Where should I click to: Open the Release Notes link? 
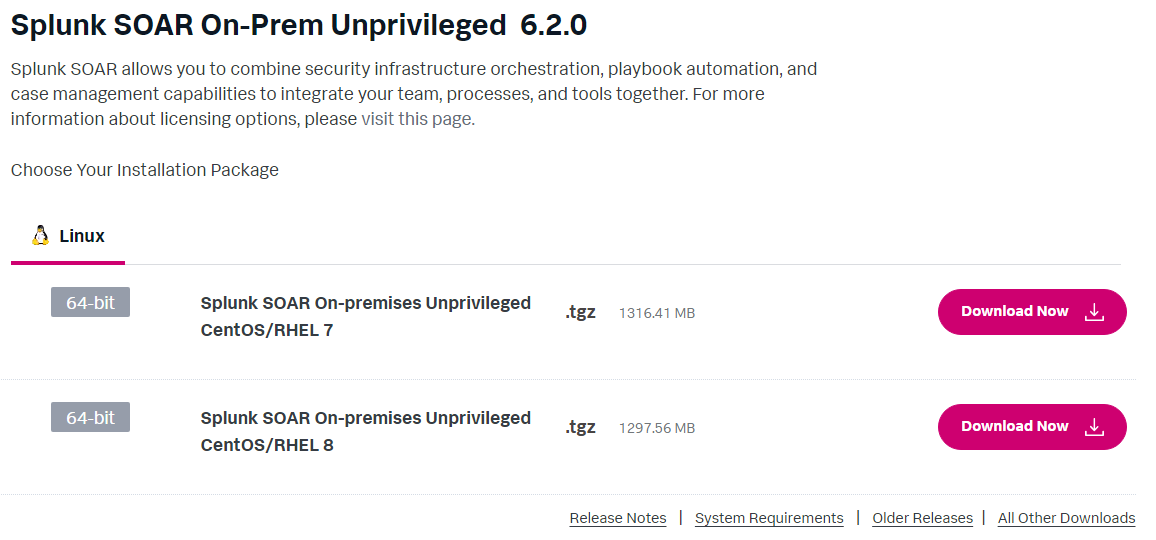[618, 518]
